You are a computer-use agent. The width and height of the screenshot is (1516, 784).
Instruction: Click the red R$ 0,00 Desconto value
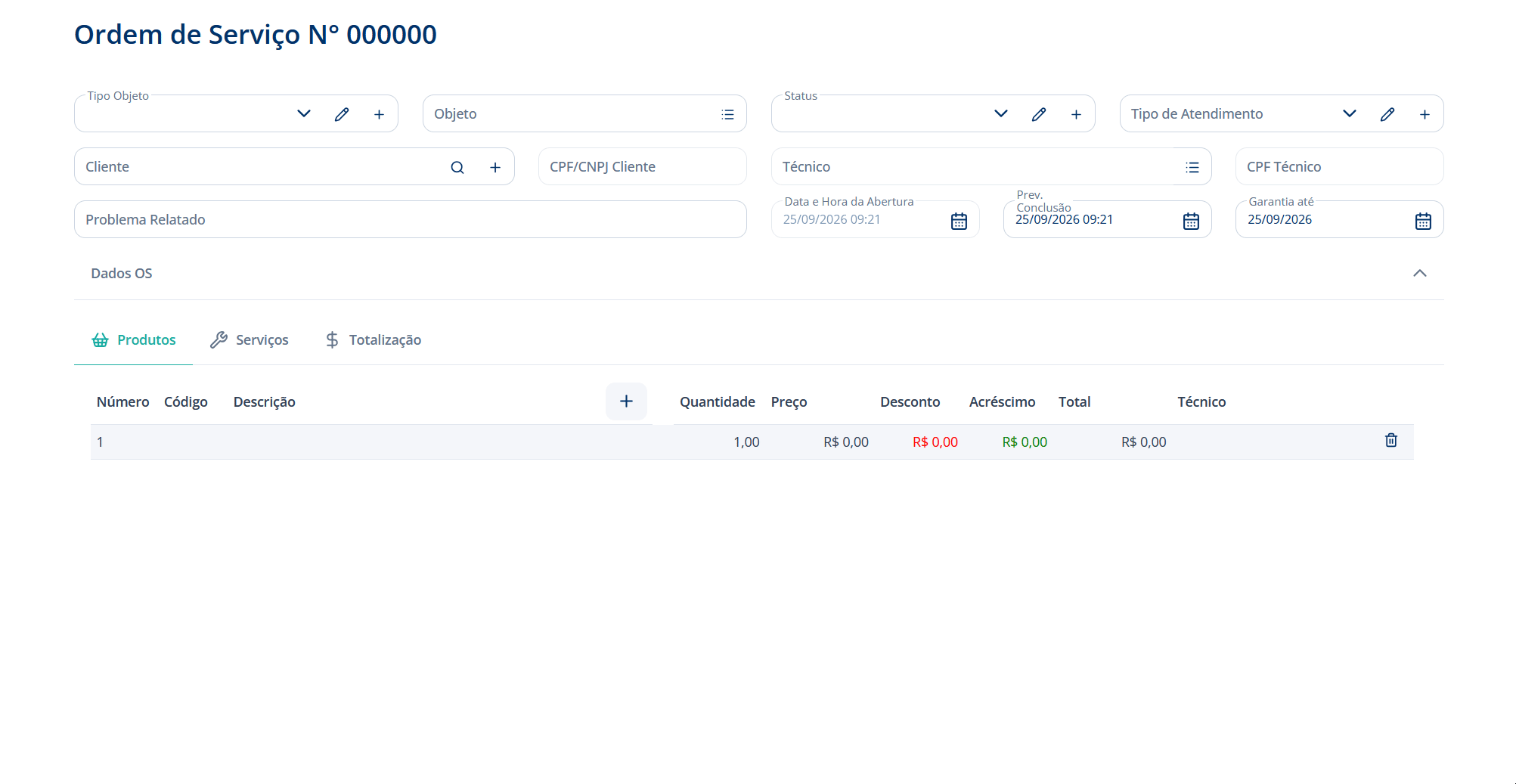[935, 442]
